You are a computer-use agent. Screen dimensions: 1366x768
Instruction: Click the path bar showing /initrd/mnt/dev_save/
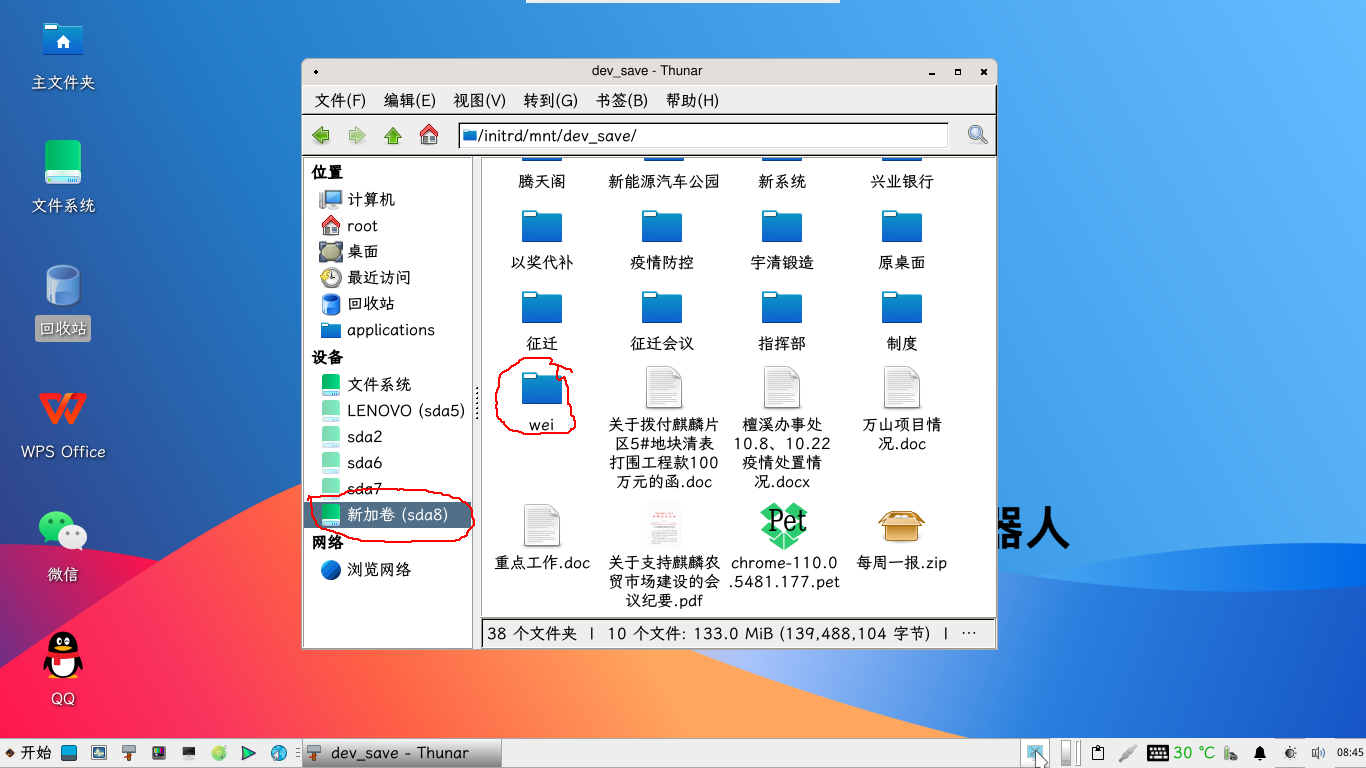(x=703, y=135)
